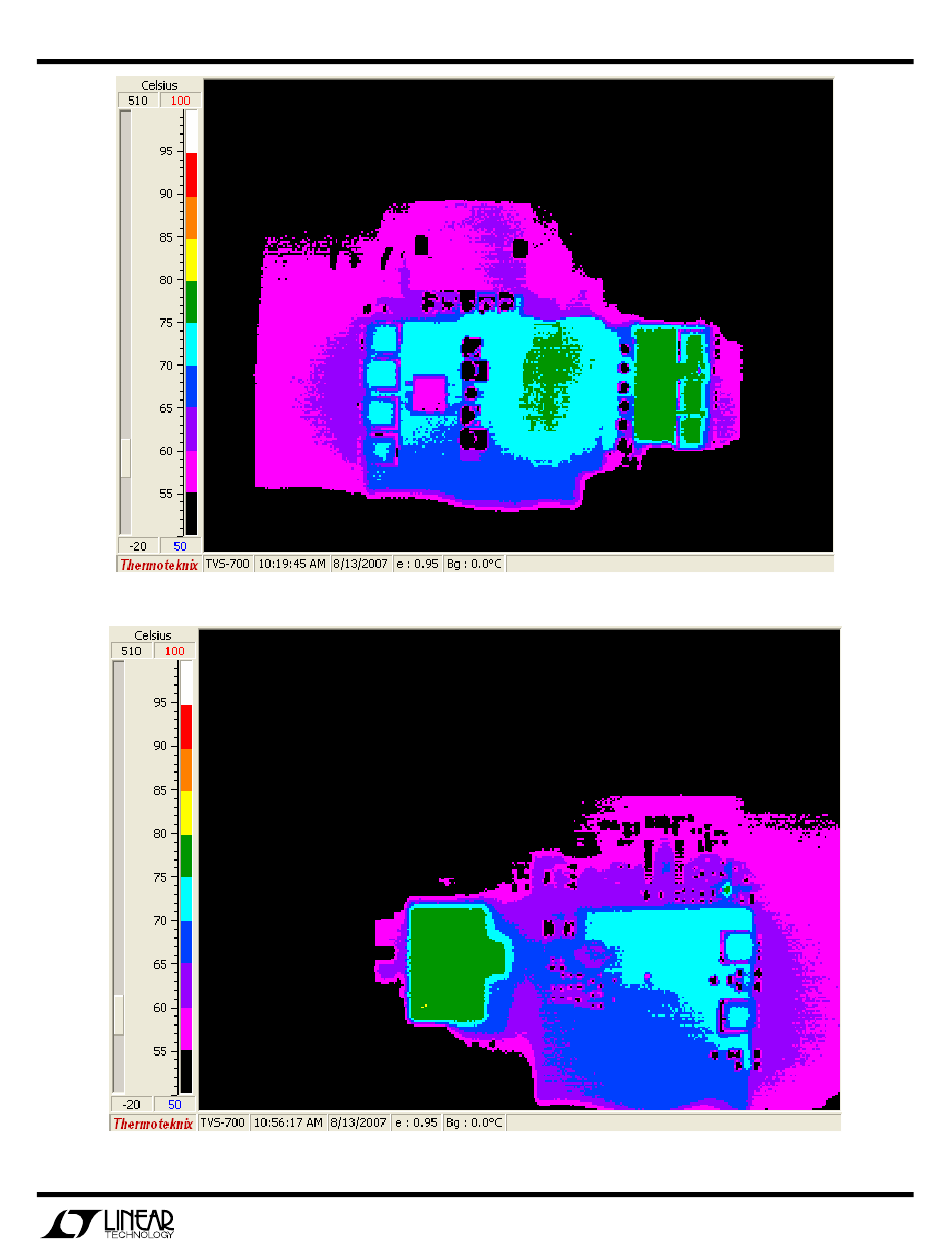
Task: Click the blue 50 field in the 10:19:45 AM capture
Action: click(x=181, y=545)
